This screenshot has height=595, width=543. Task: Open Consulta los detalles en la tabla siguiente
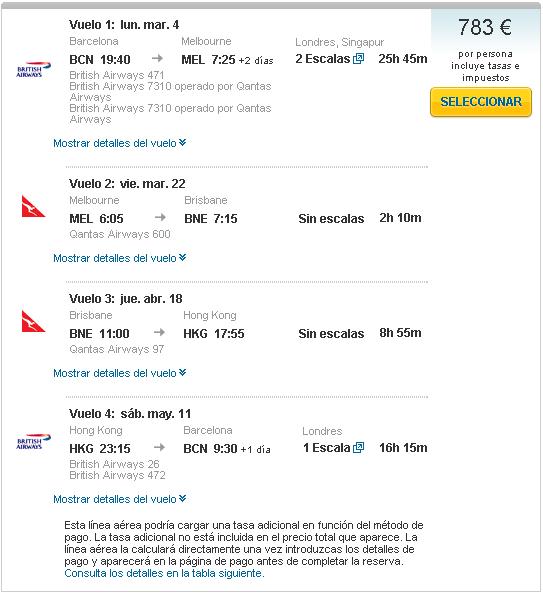coord(164,573)
